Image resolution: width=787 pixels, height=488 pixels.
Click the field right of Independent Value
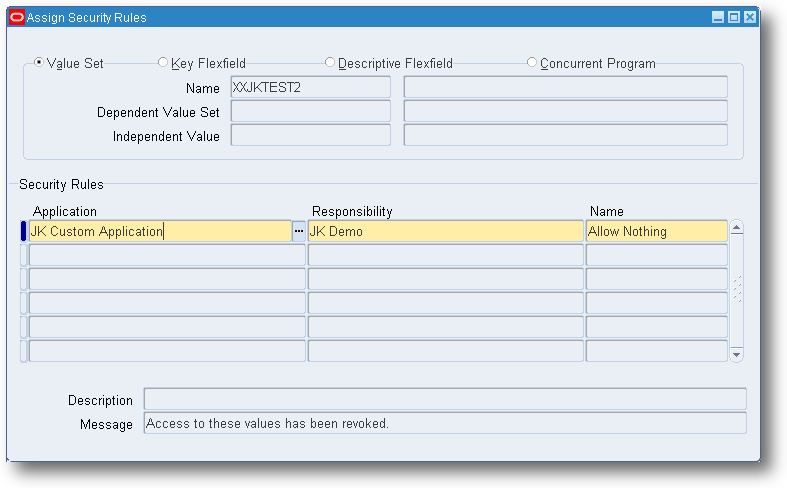pyautogui.click(x=566, y=136)
